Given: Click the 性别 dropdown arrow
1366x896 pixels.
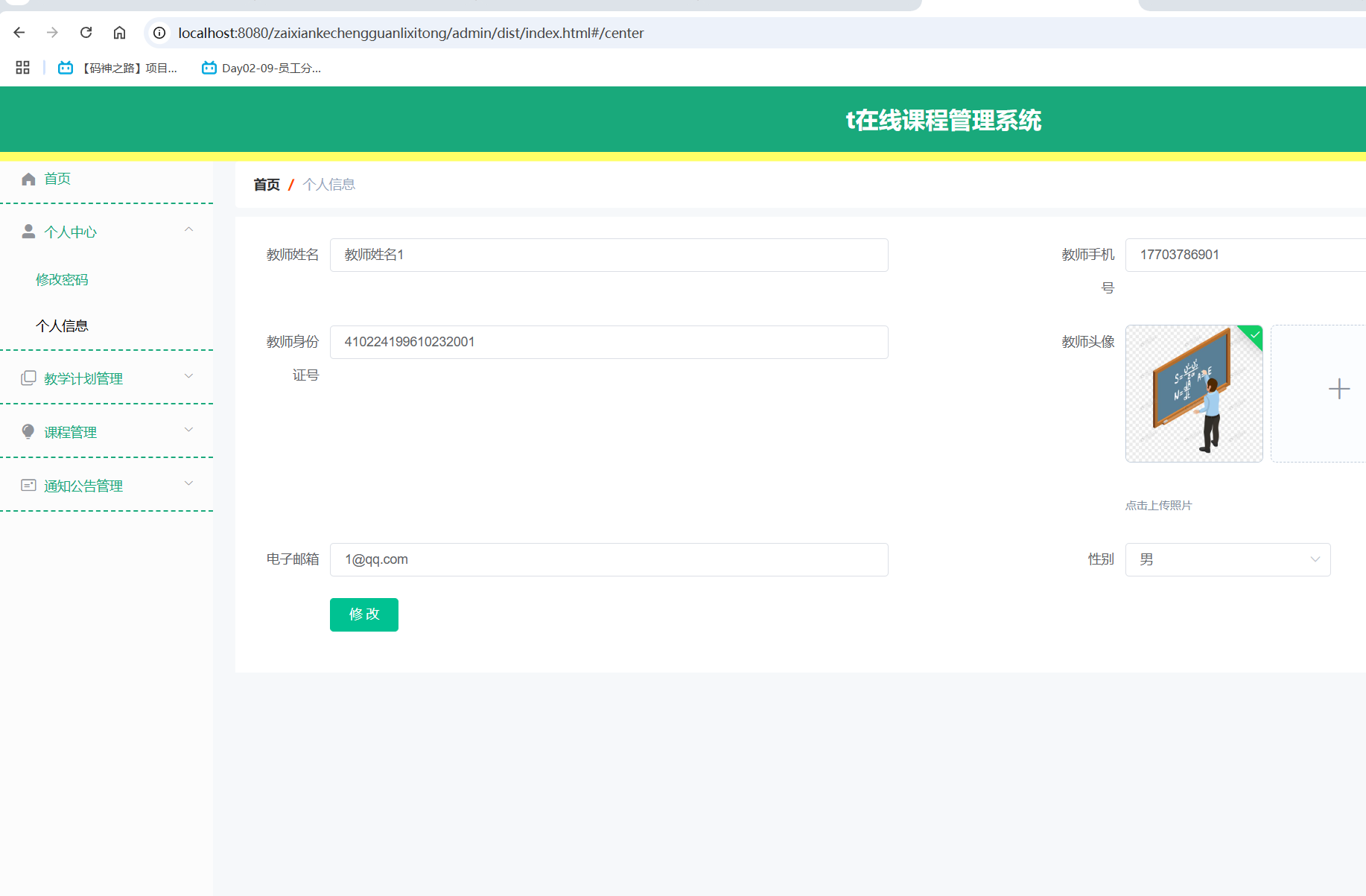Looking at the screenshot, I should (1315, 559).
